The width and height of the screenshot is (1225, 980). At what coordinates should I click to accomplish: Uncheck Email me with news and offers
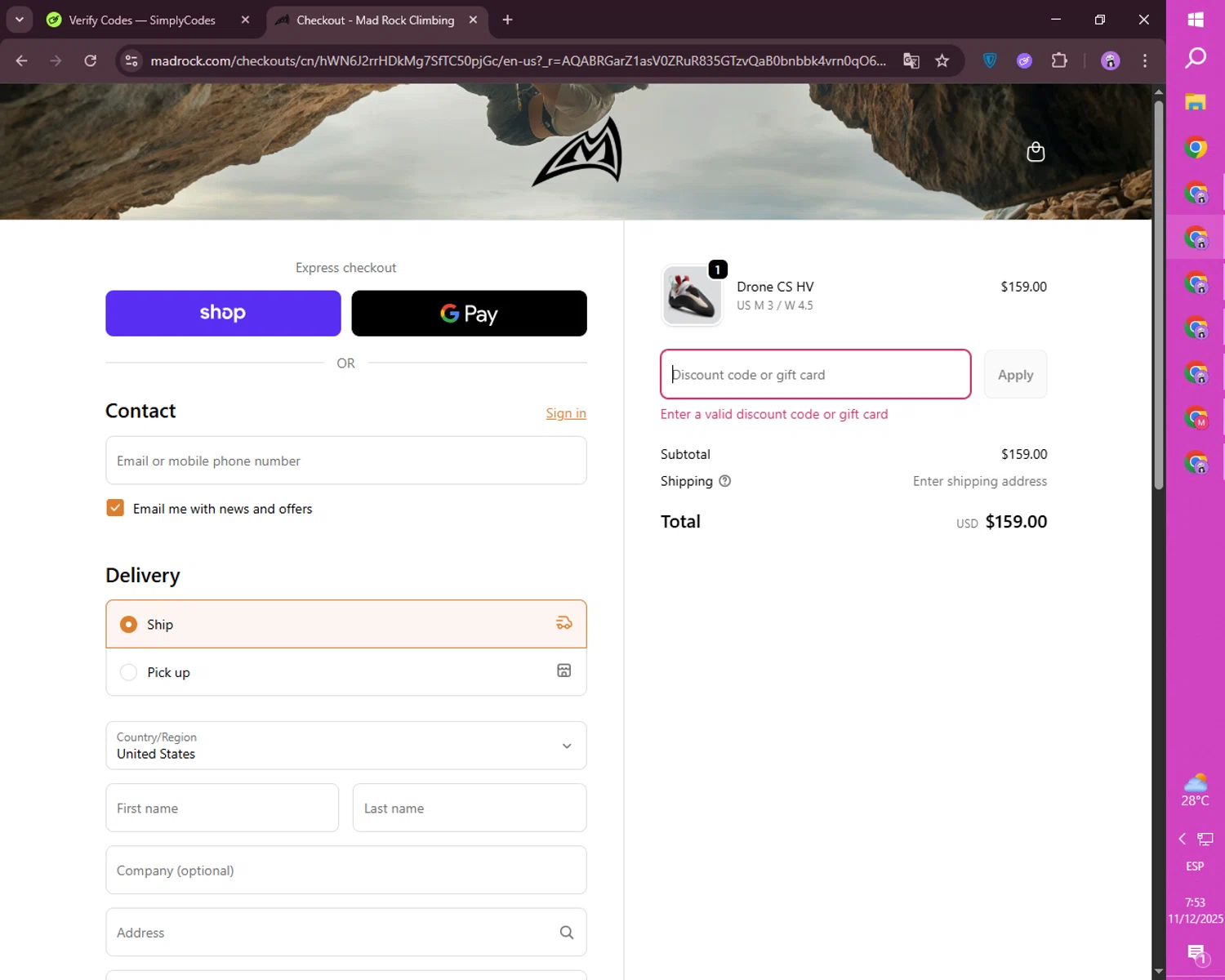115,508
